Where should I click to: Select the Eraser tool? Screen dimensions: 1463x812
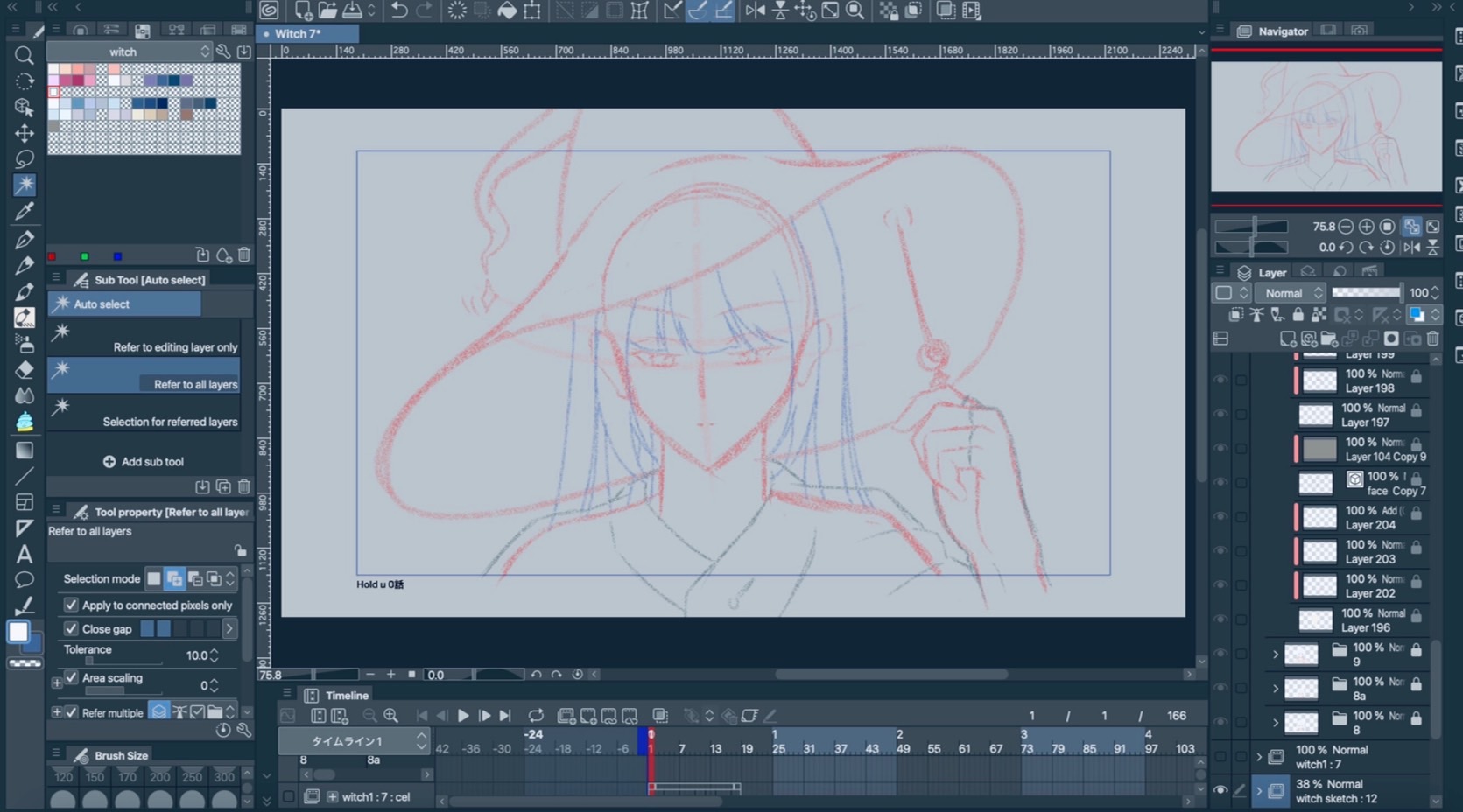[25, 369]
